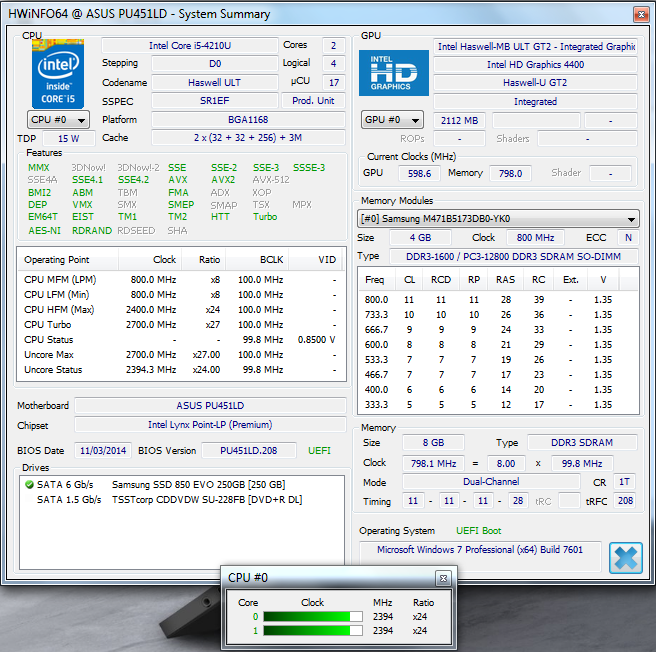656x652 pixels.
Task: Click the Haswell ULT codename field
Action: click(215, 82)
